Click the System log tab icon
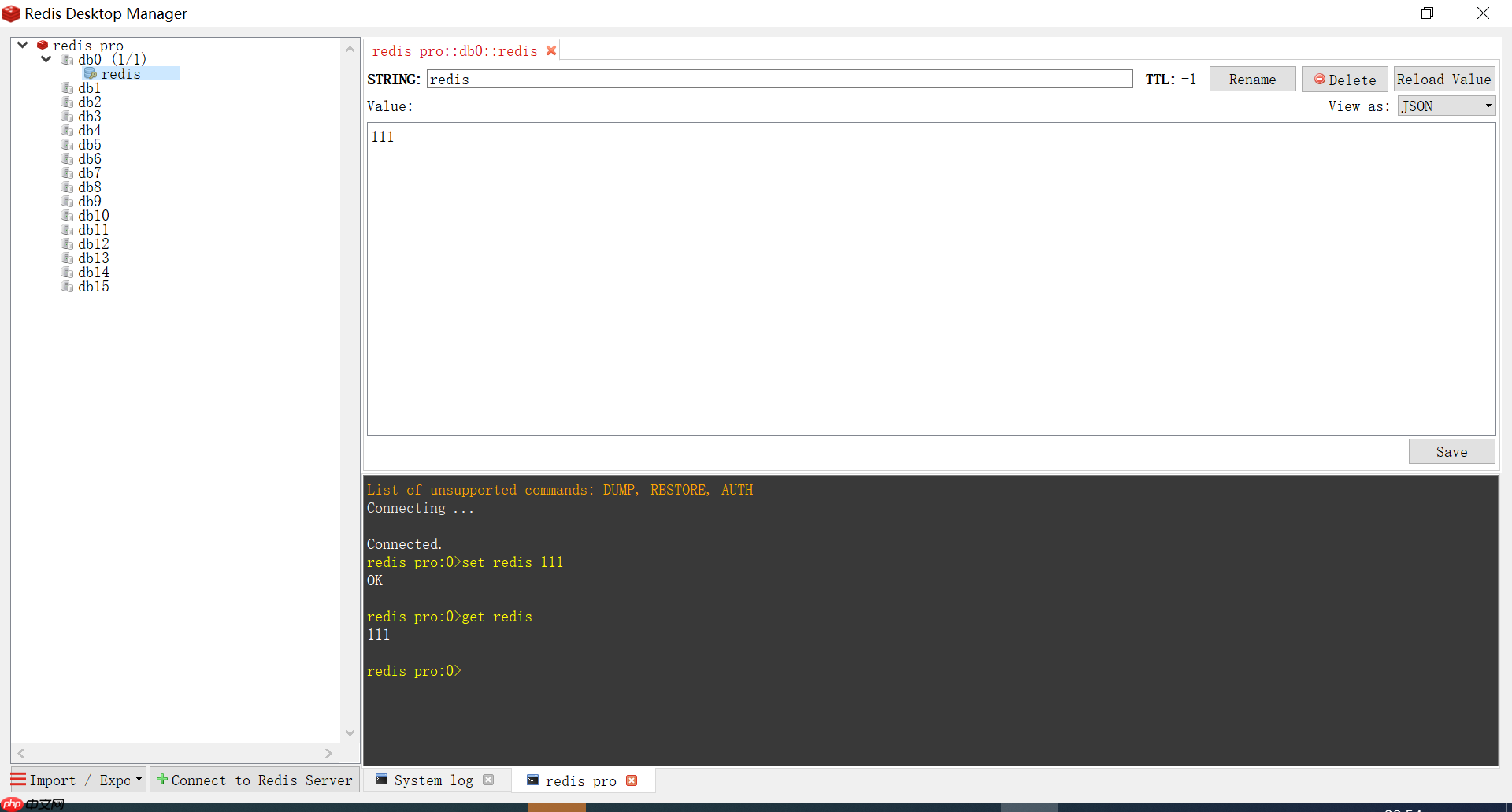 pos(381,780)
